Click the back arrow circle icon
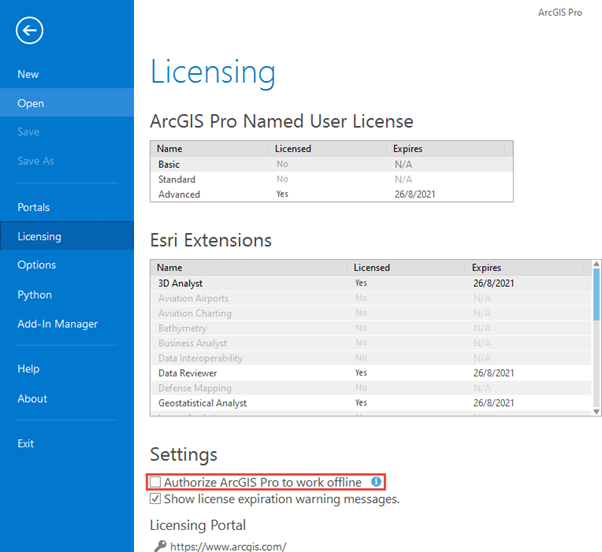Screen dimensions: 602x552 pyautogui.click(x=30, y=30)
